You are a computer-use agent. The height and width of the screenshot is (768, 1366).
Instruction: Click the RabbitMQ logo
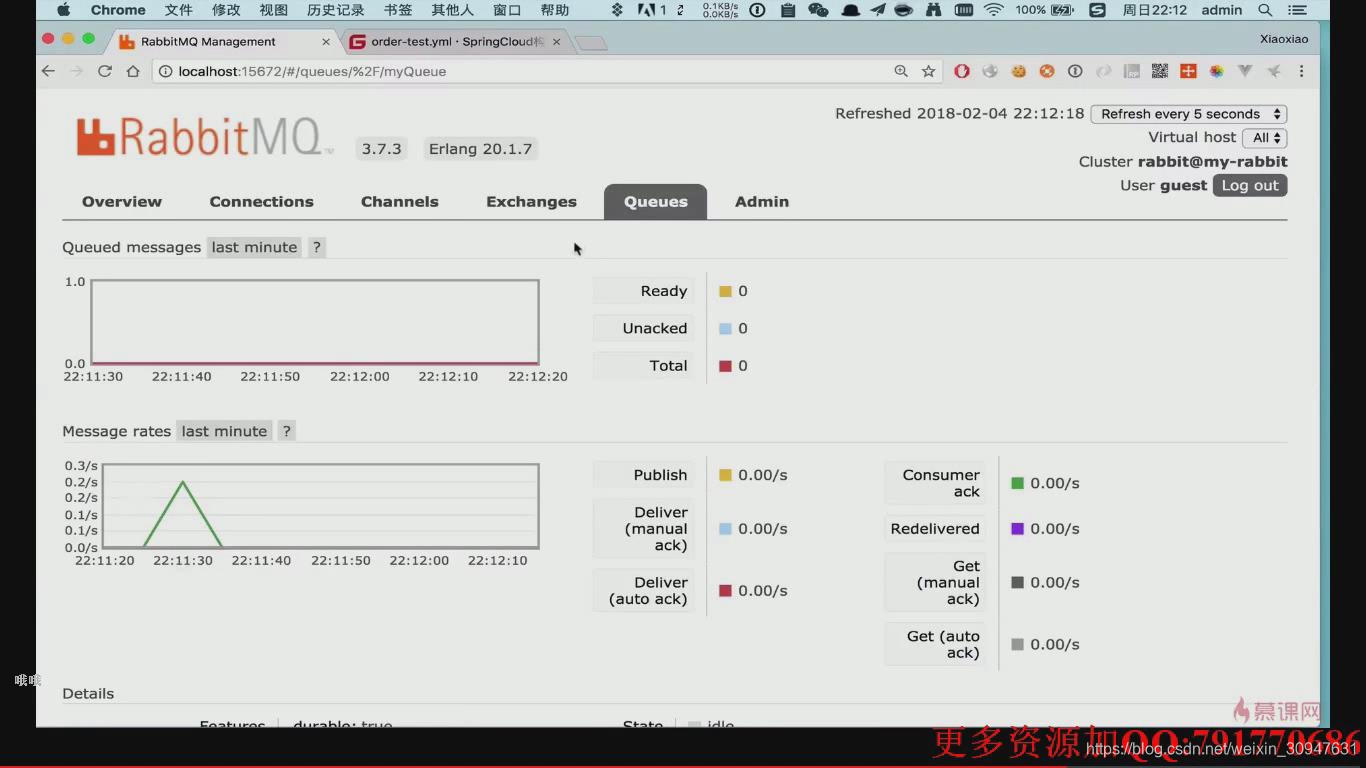coord(203,138)
